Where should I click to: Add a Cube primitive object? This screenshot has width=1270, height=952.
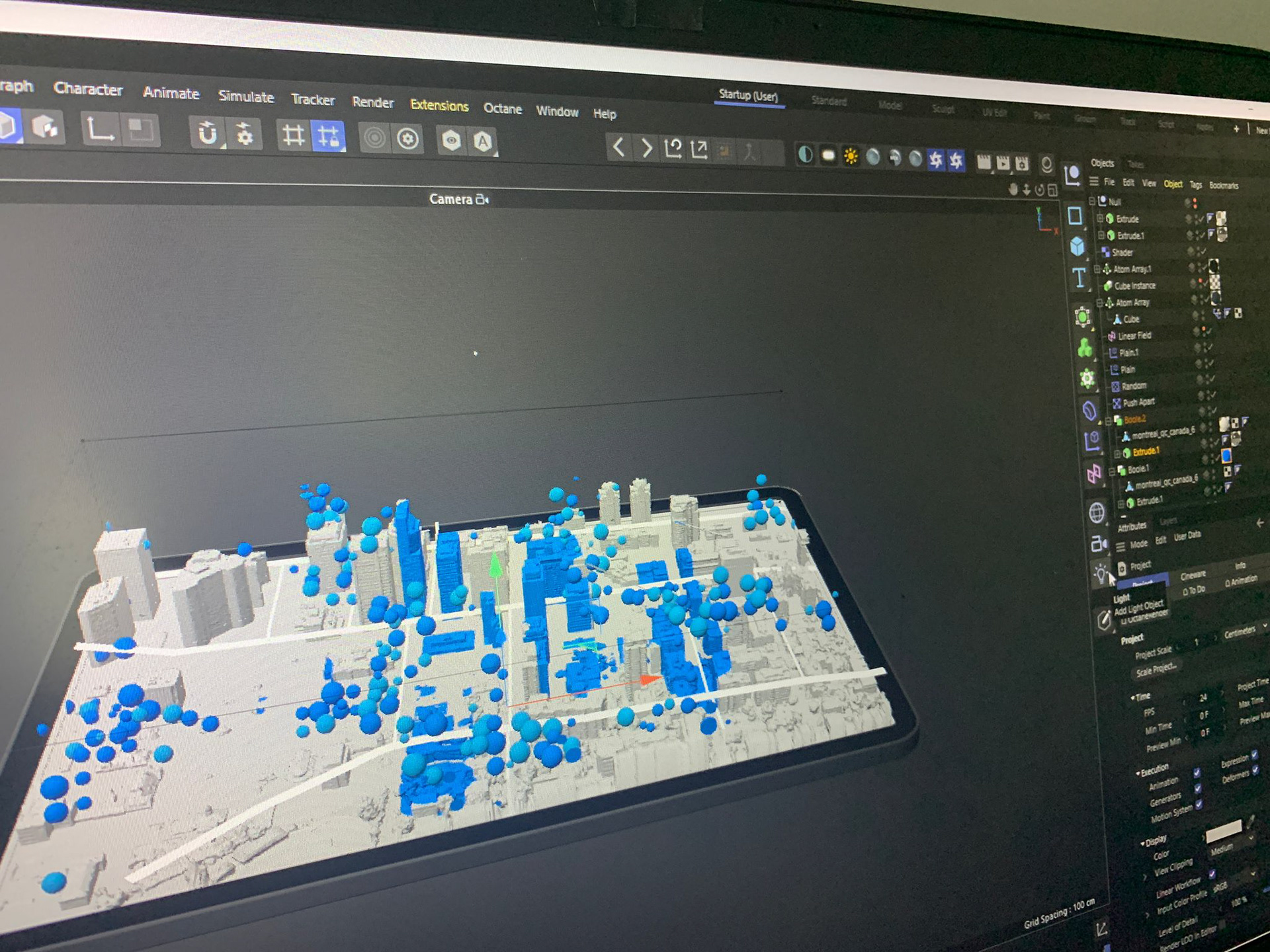pyautogui.click(x=1078, y=246)
